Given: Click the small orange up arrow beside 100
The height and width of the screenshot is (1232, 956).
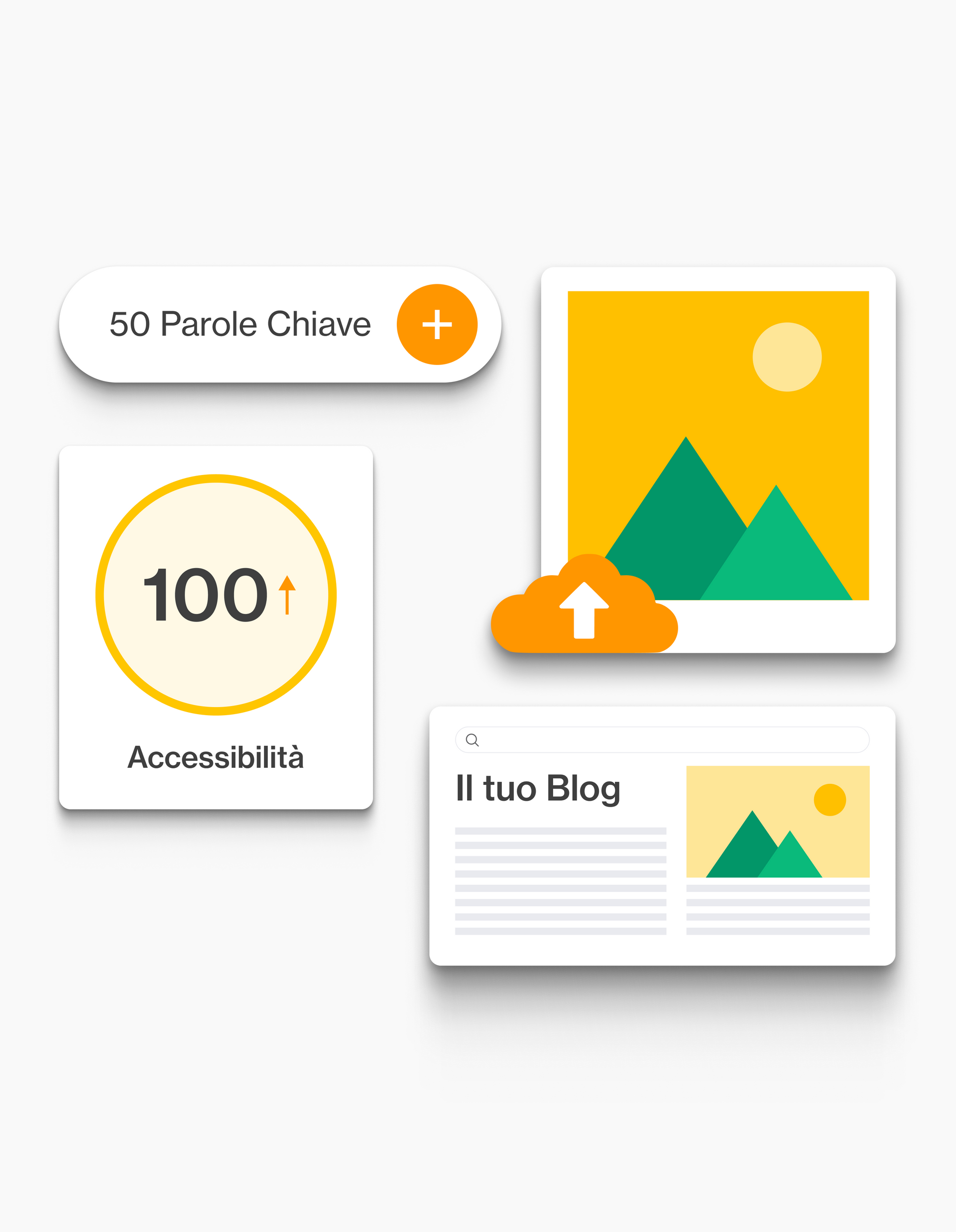Looking at the screenshot, I should (x=287, y=595).
